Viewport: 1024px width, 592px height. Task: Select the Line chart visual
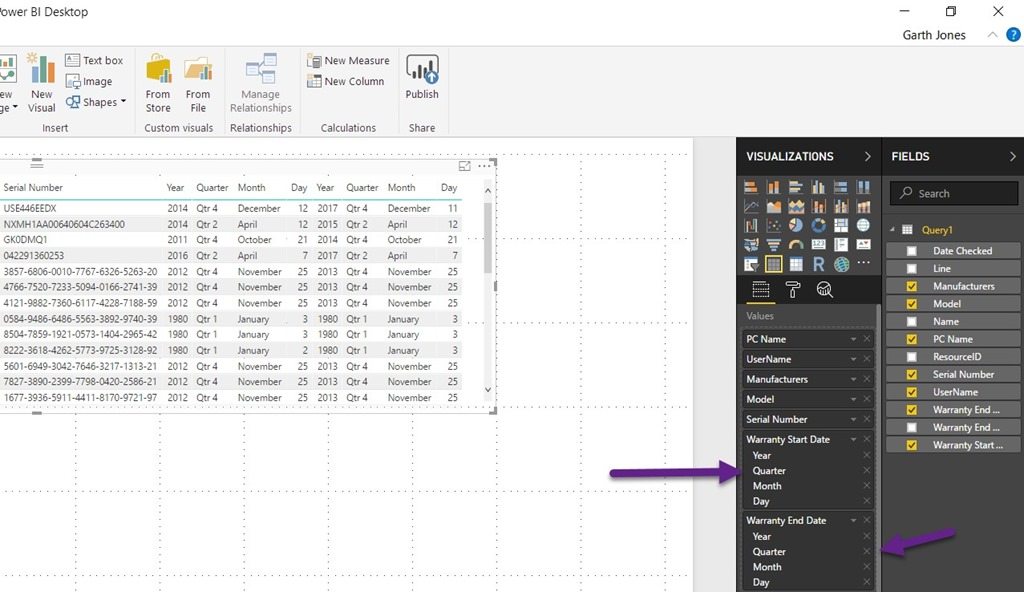click(x=751, y=207)
